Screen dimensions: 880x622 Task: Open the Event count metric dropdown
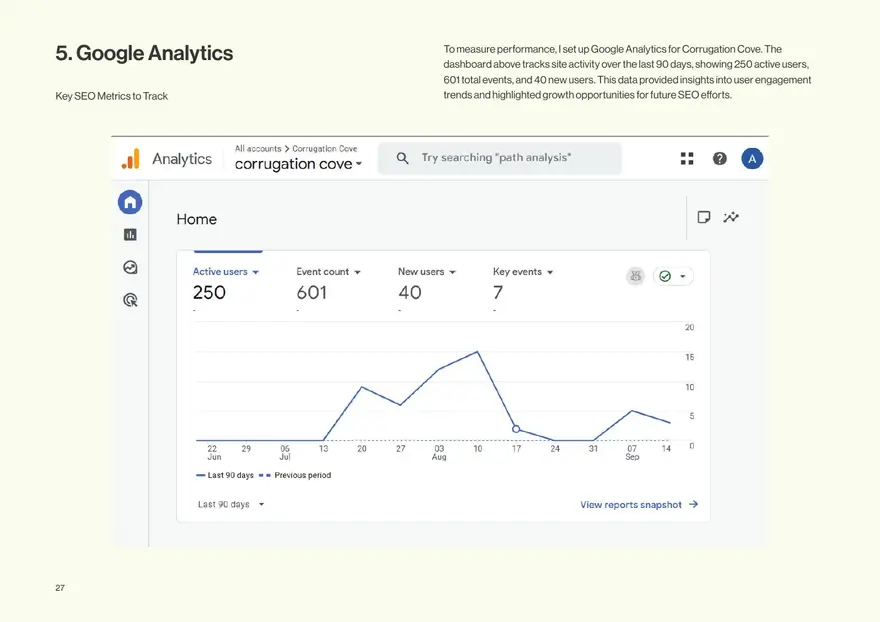click(328, 272)
